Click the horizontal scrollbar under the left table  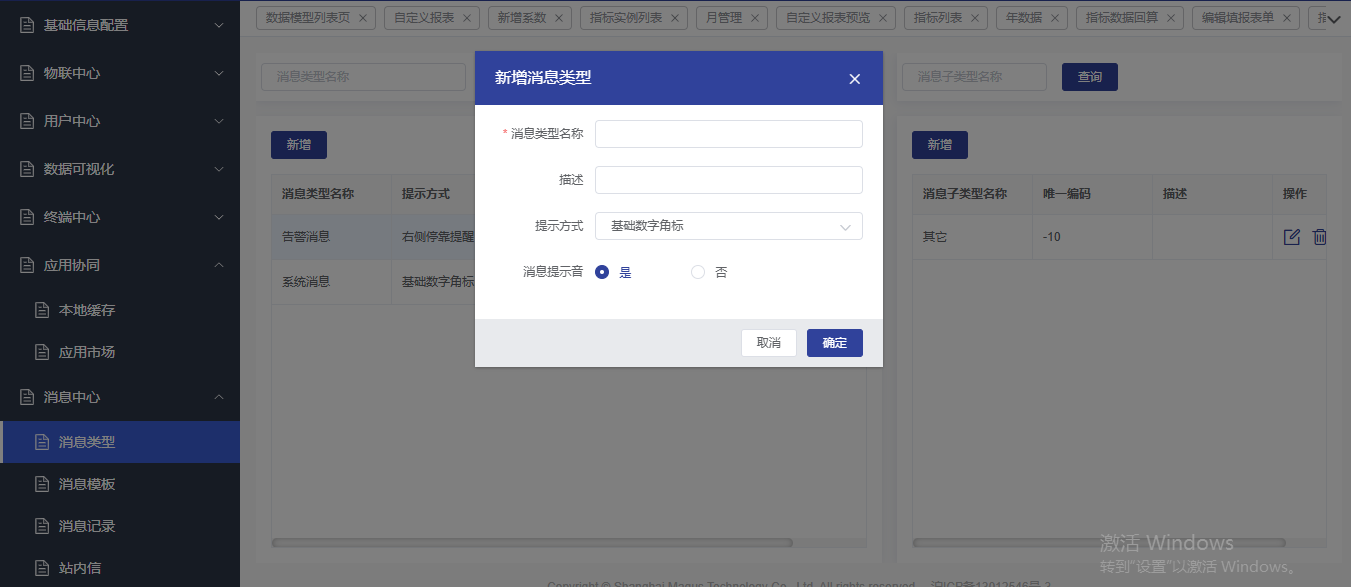click(532, 543)
